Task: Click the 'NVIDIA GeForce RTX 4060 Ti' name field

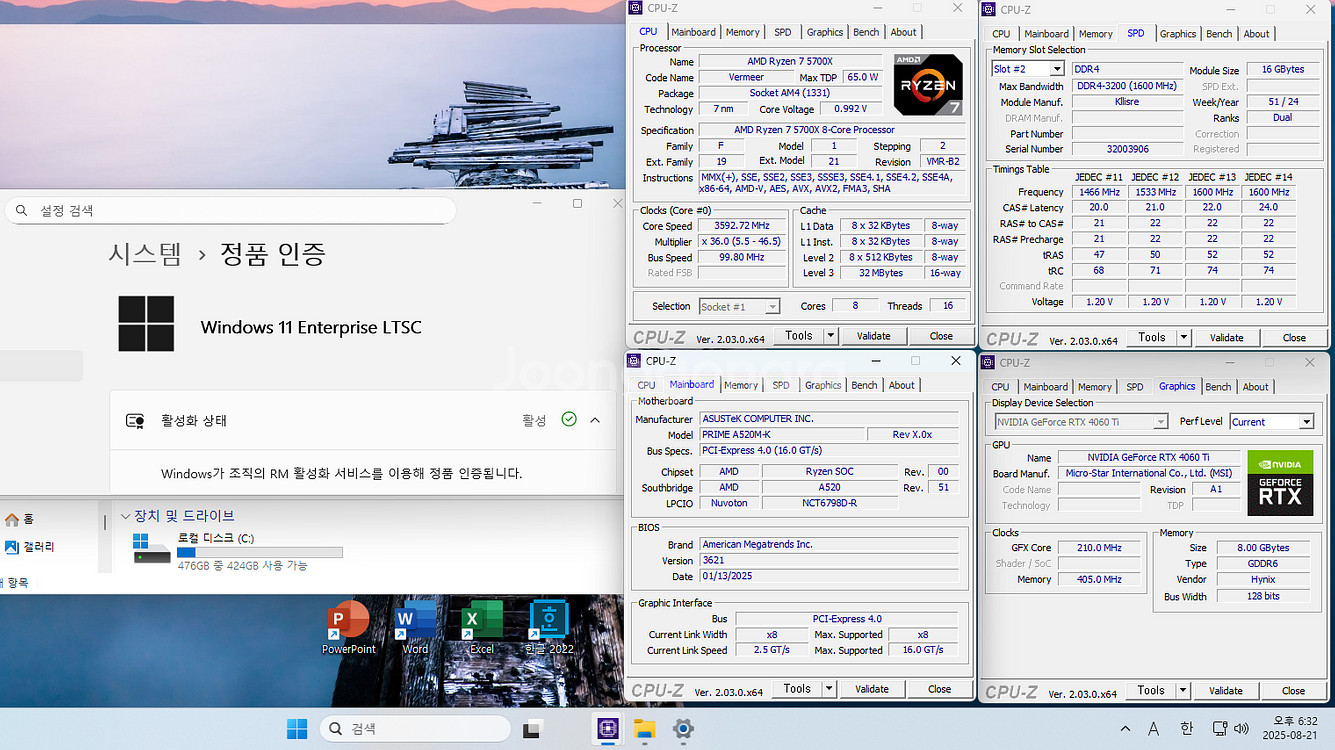Action: pyautogui.click(x=1148, y=457)
